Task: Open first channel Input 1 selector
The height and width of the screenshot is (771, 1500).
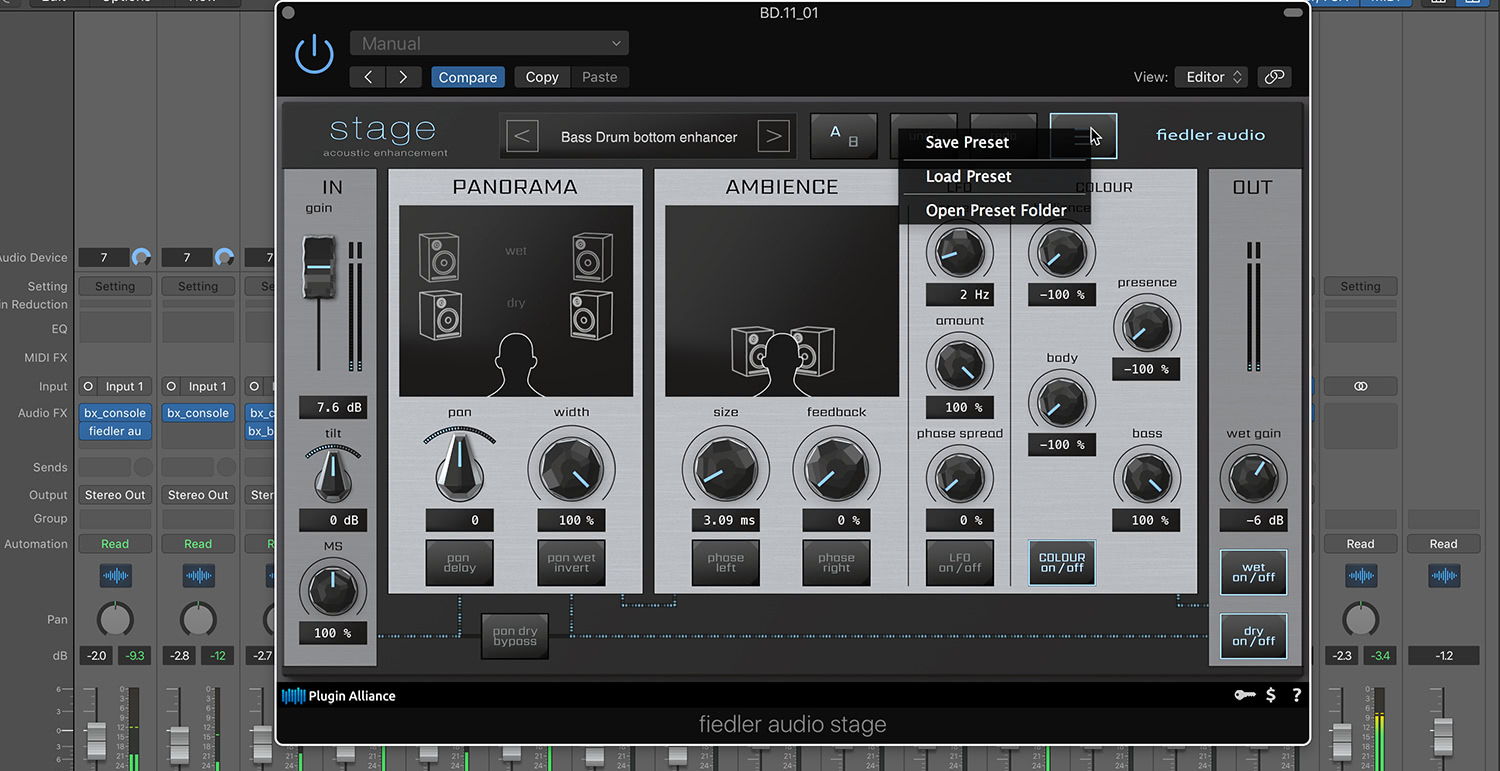Action: coord(125,386)
